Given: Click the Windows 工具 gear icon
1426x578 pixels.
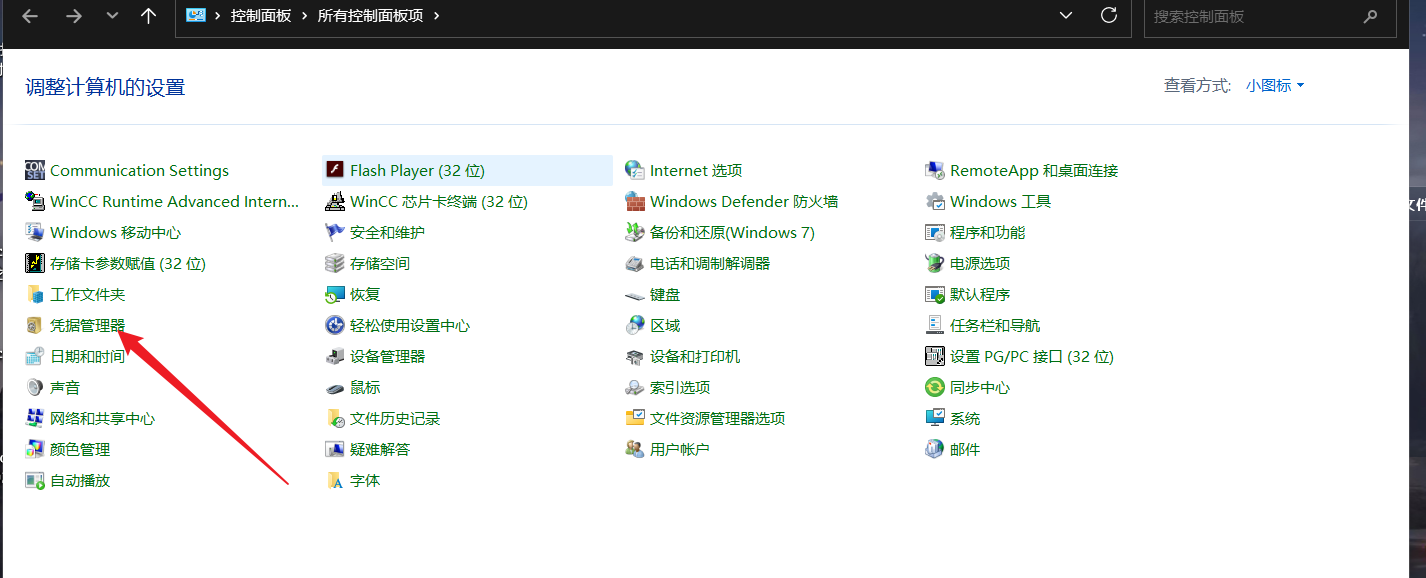Looking at the screenshot, I should pos(935,201).
